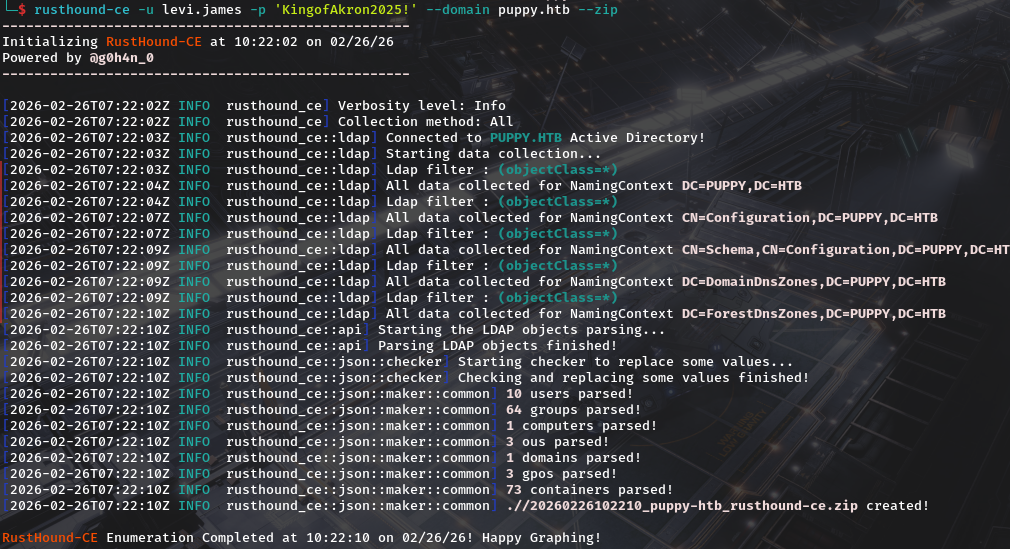
Task: Click the @g0h4n_0 author handle
Action: (x=121, y=57)
